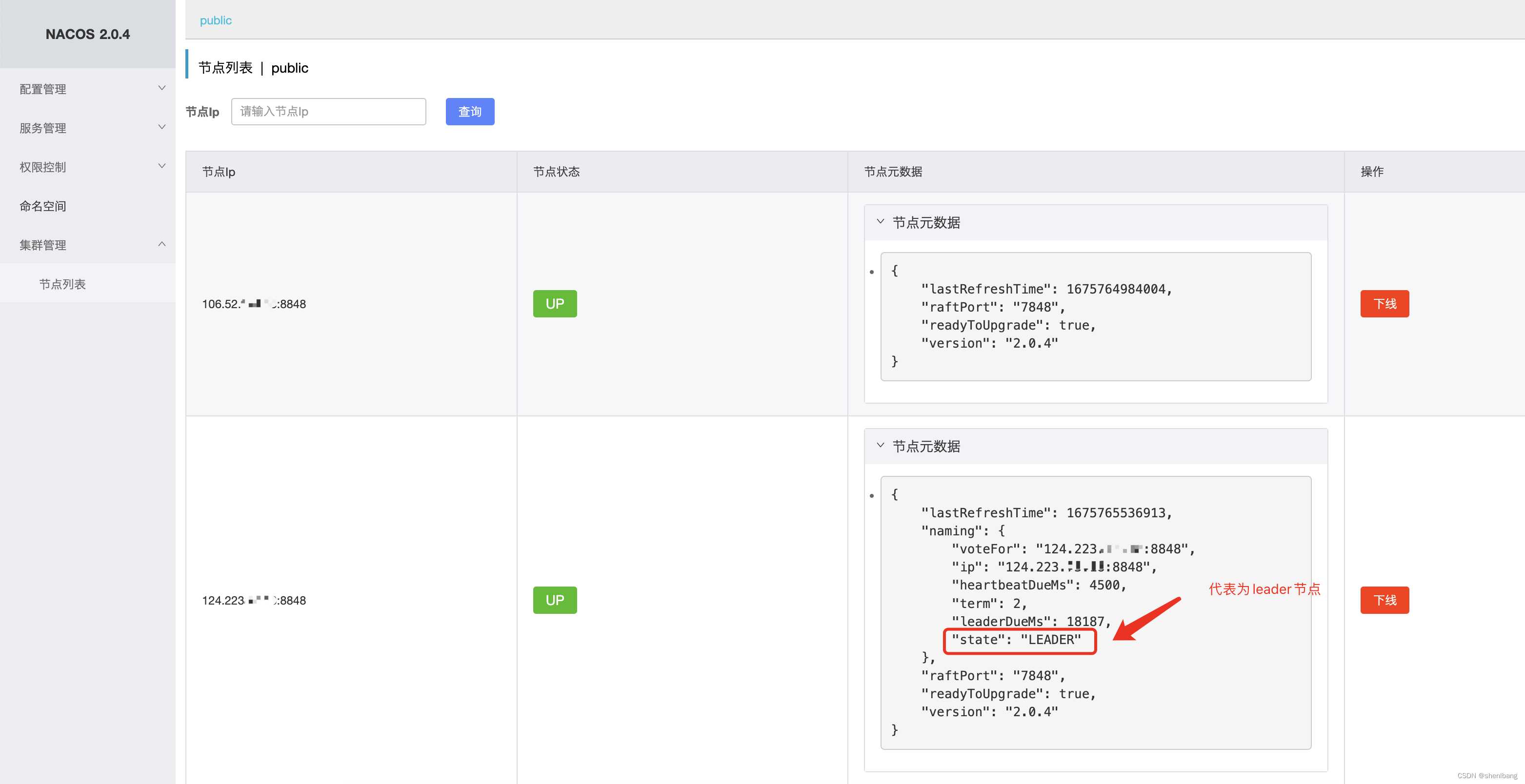This screenshot has width=1525, height=784.
Task: Click "lastRefreshTime": 1675764984004 in first metadata
Action: (x=1046, y=289)
